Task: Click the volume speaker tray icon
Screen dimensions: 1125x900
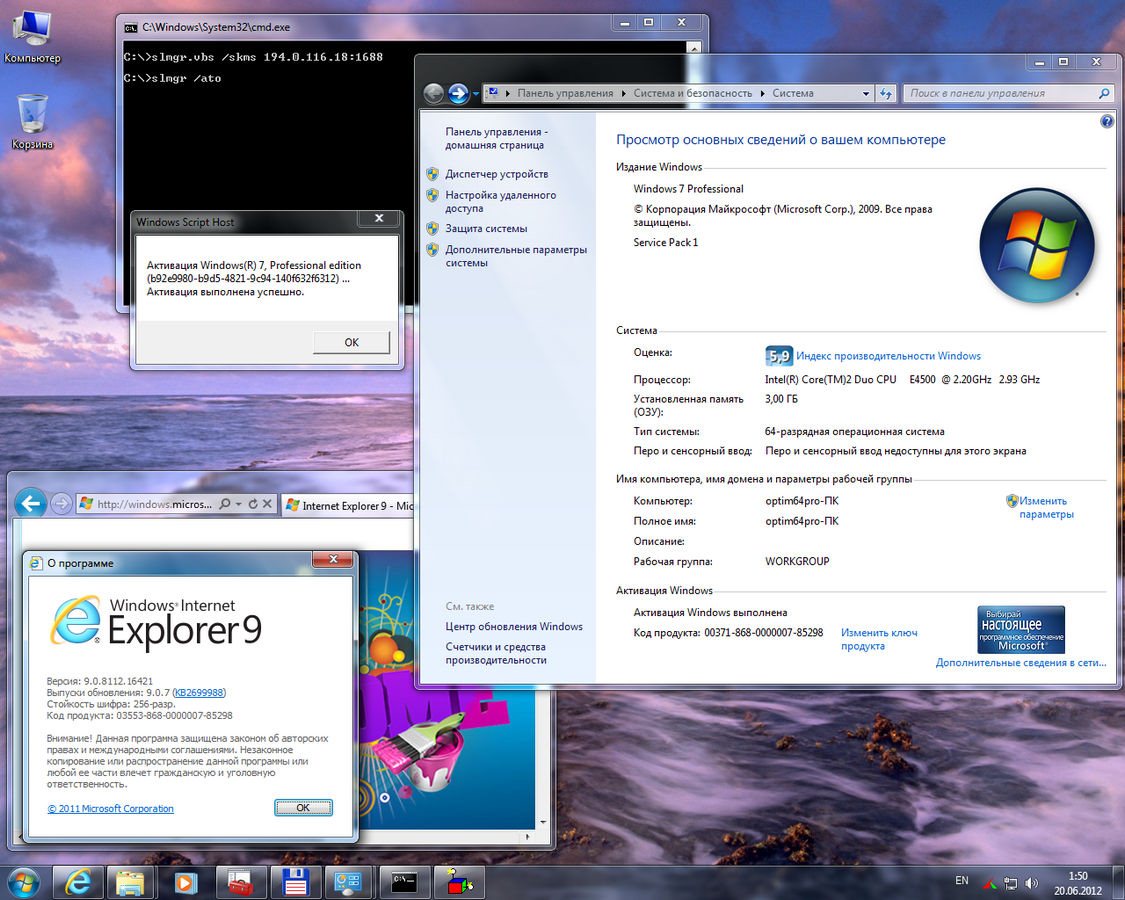Action: 1031,883
